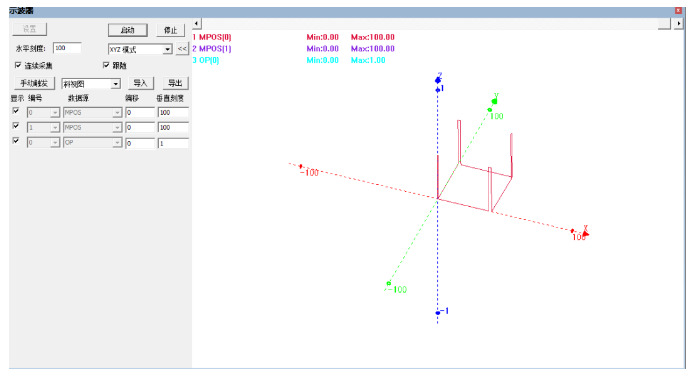Open the data source dropdown of the OP row
The height and width of the screenshot is (379, 693).
coord(92,143)
